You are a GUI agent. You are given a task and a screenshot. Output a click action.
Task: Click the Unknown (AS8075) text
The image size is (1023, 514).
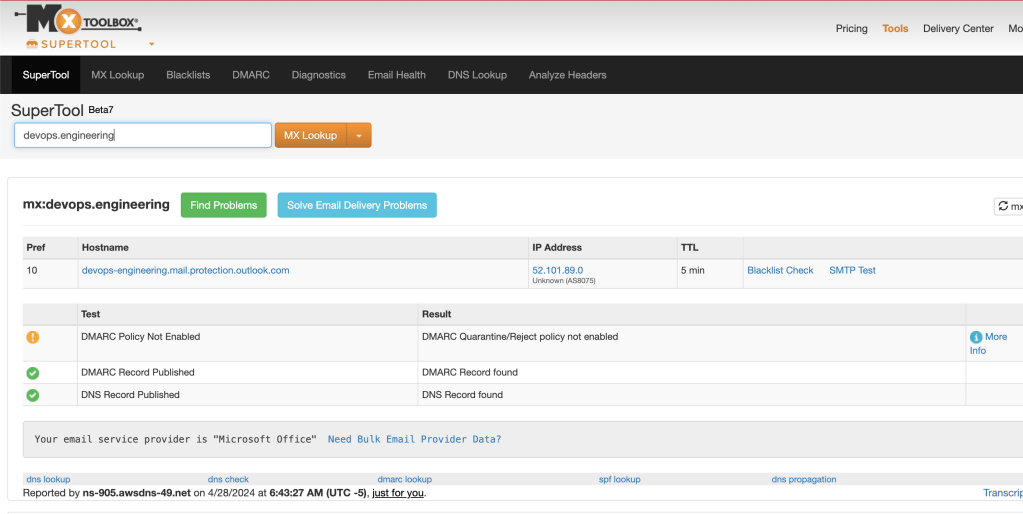pos(564,280)
